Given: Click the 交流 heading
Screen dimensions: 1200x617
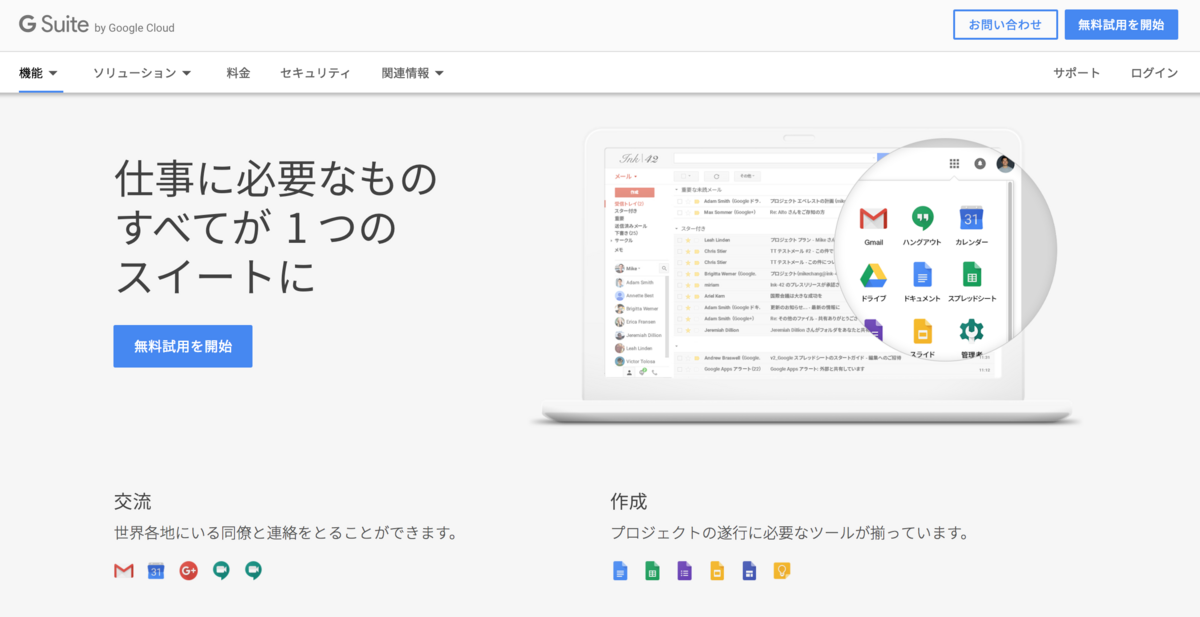Looking at the screenshot, I should click(x=133, y=501).
